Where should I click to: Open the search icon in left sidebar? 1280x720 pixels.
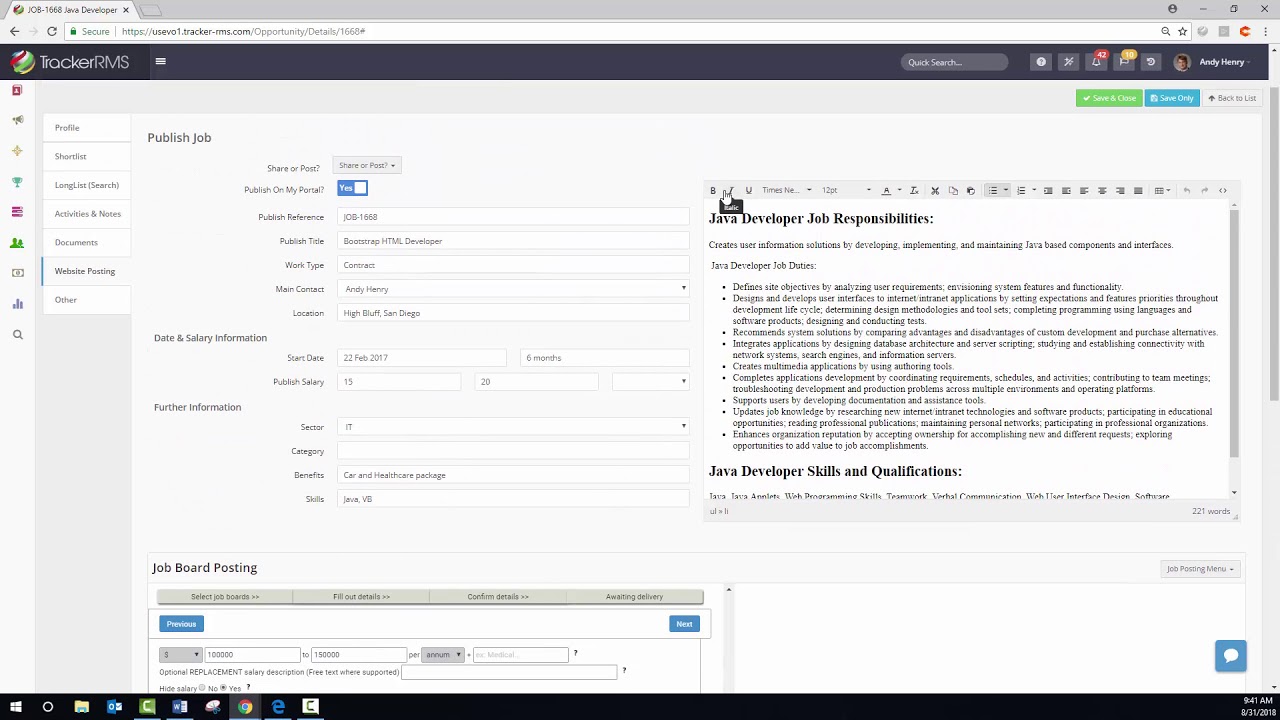click(x=17, y=335)
